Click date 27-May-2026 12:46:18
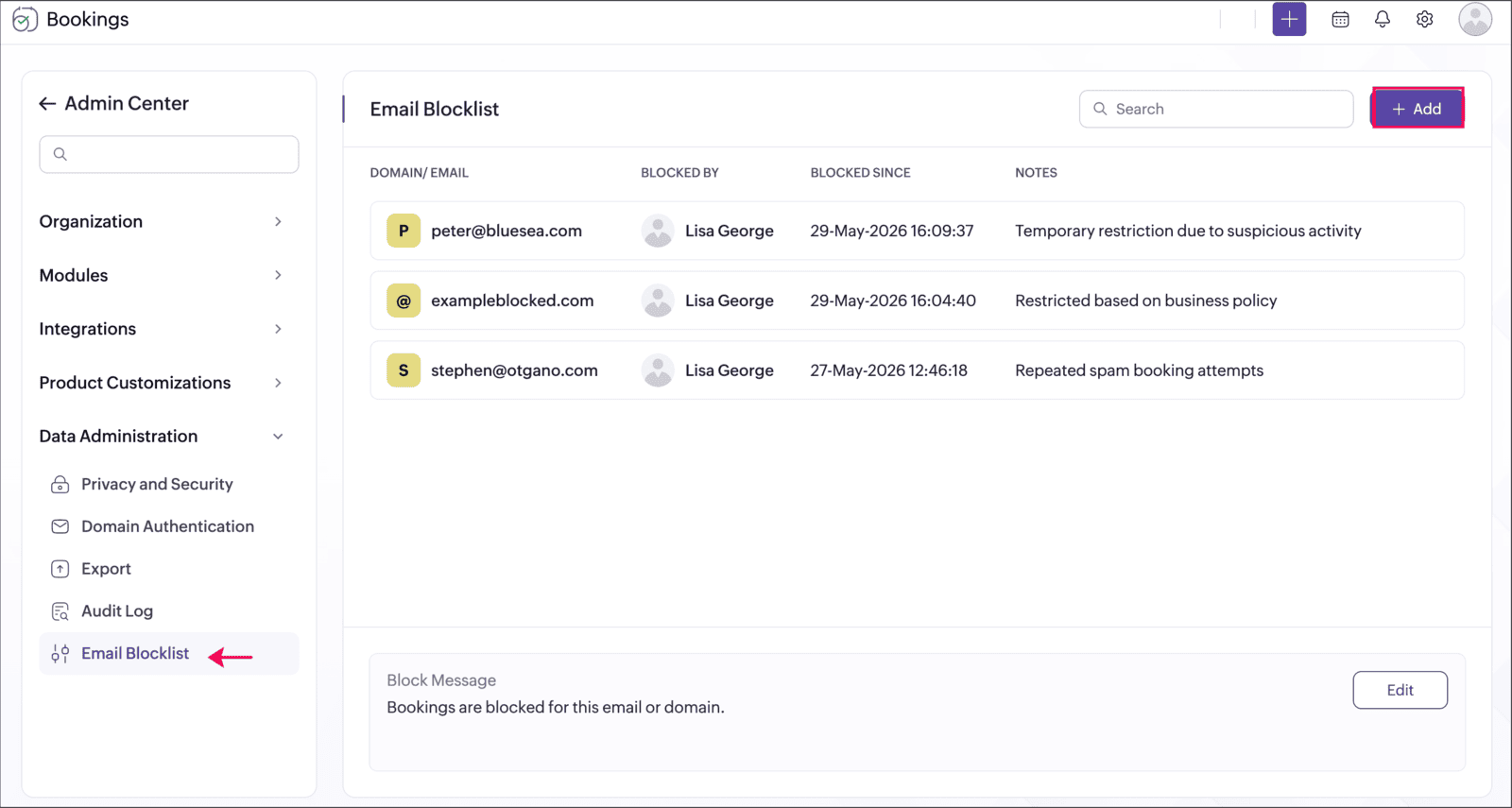 [x=888, y=370]
